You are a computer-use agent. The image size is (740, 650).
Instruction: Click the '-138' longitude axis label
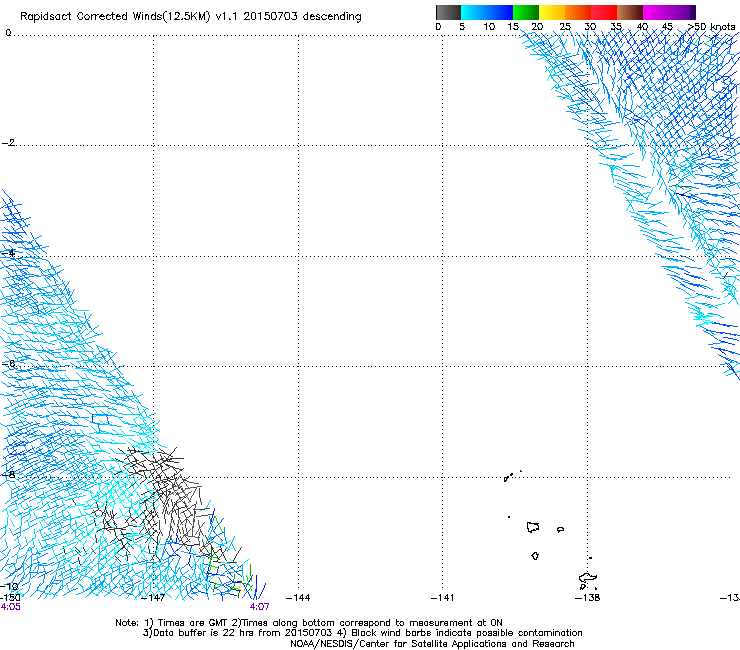tap(588, 598)
